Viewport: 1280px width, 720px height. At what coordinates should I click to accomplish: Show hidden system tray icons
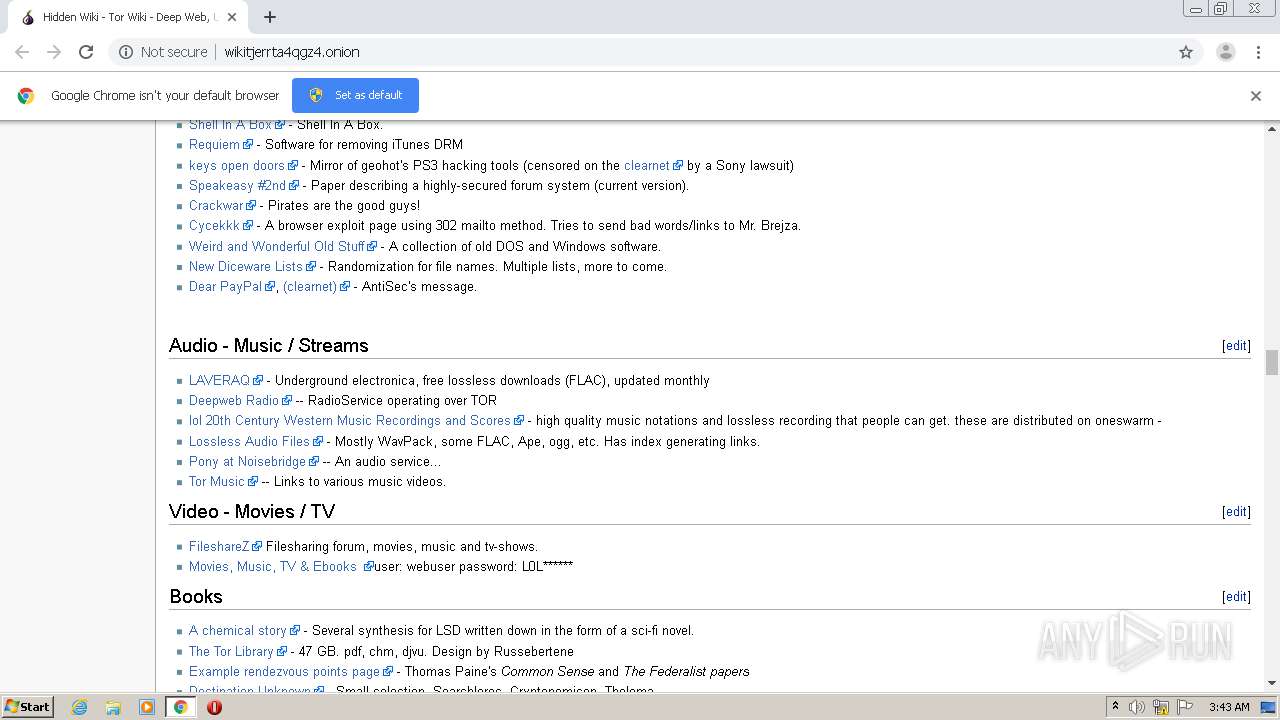[x=1115, y=707]
